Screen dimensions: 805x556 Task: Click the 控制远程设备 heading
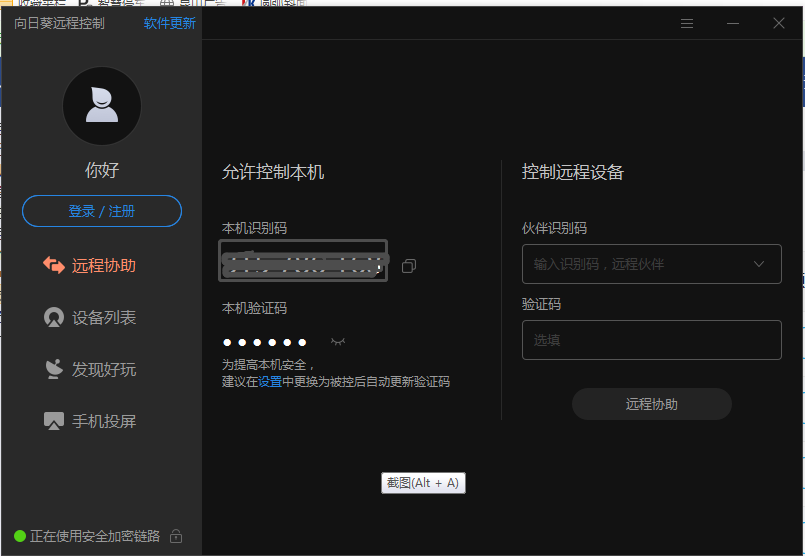tap(572, 172)
